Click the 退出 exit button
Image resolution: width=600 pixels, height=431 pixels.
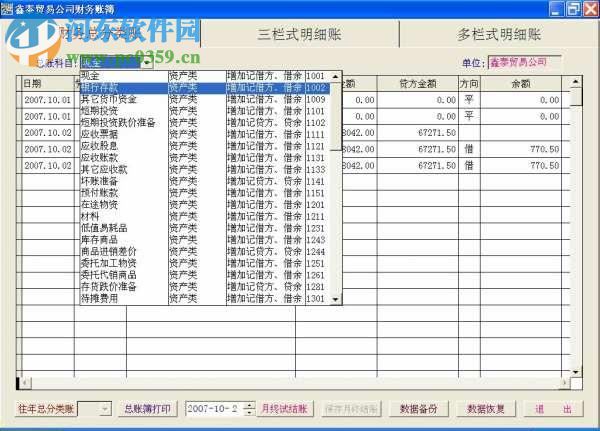pyautogui.click(x=553, y=409)
